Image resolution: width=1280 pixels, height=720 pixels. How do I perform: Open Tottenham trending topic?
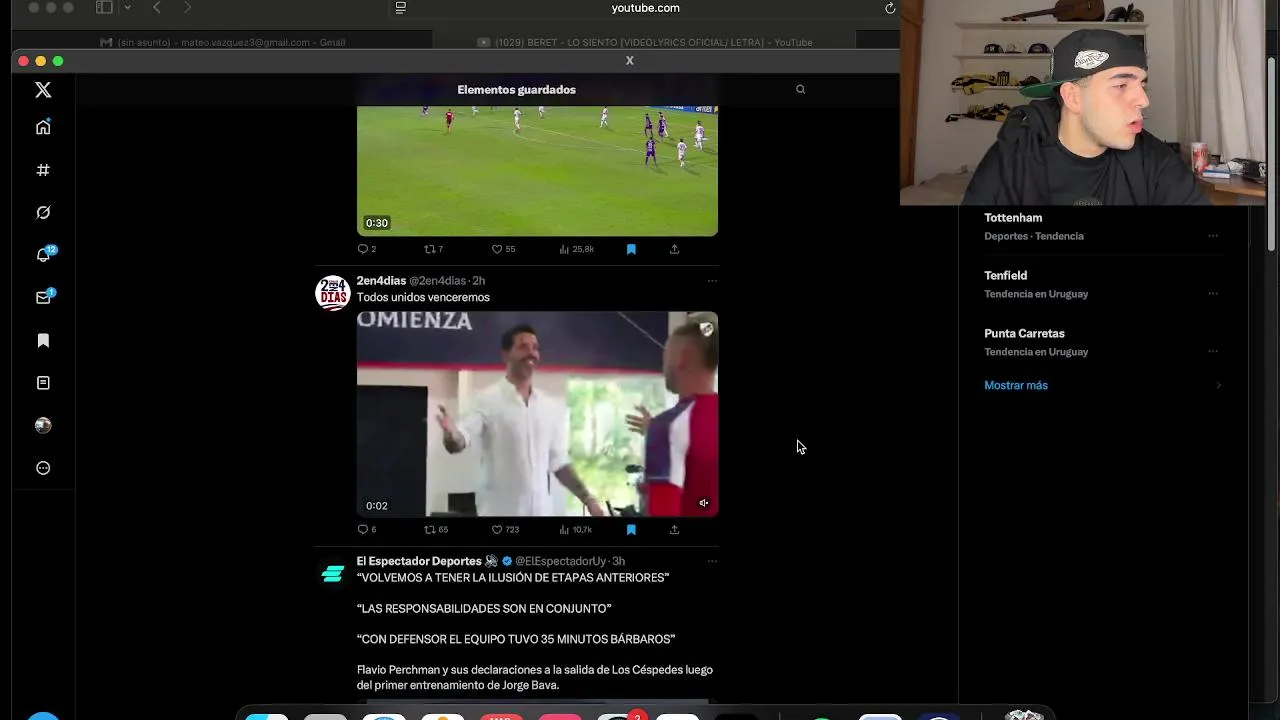[x=1013, y=218]
